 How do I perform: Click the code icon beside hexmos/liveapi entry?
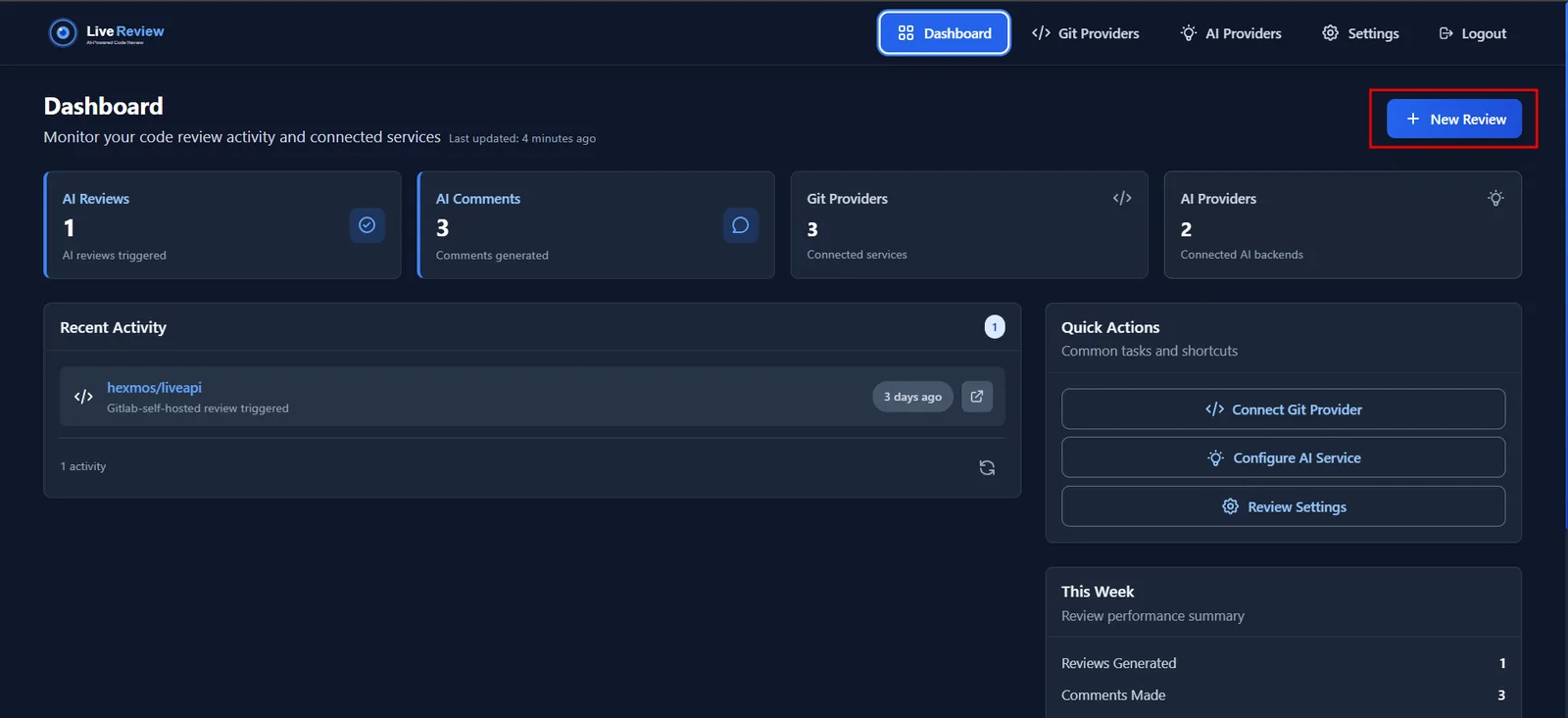click(x=83, y=397)
